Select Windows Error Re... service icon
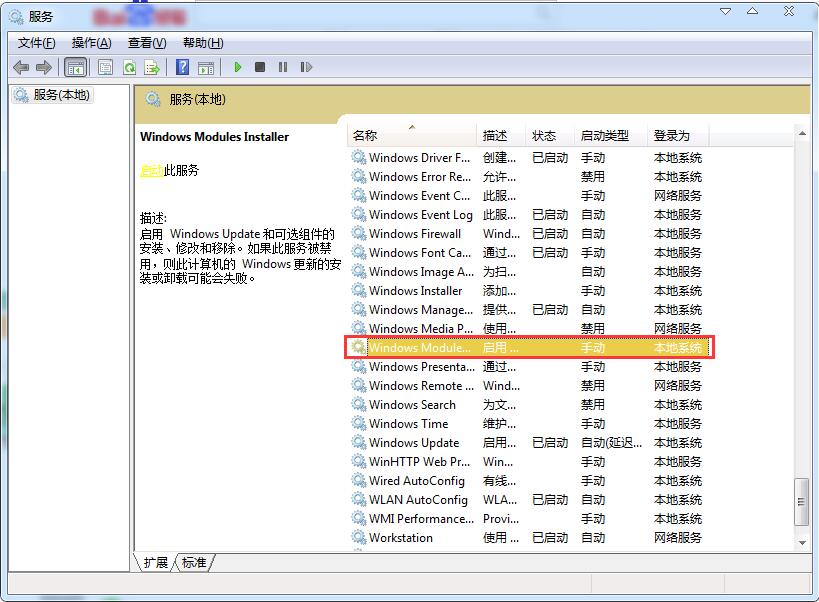 tap(358, 176)
